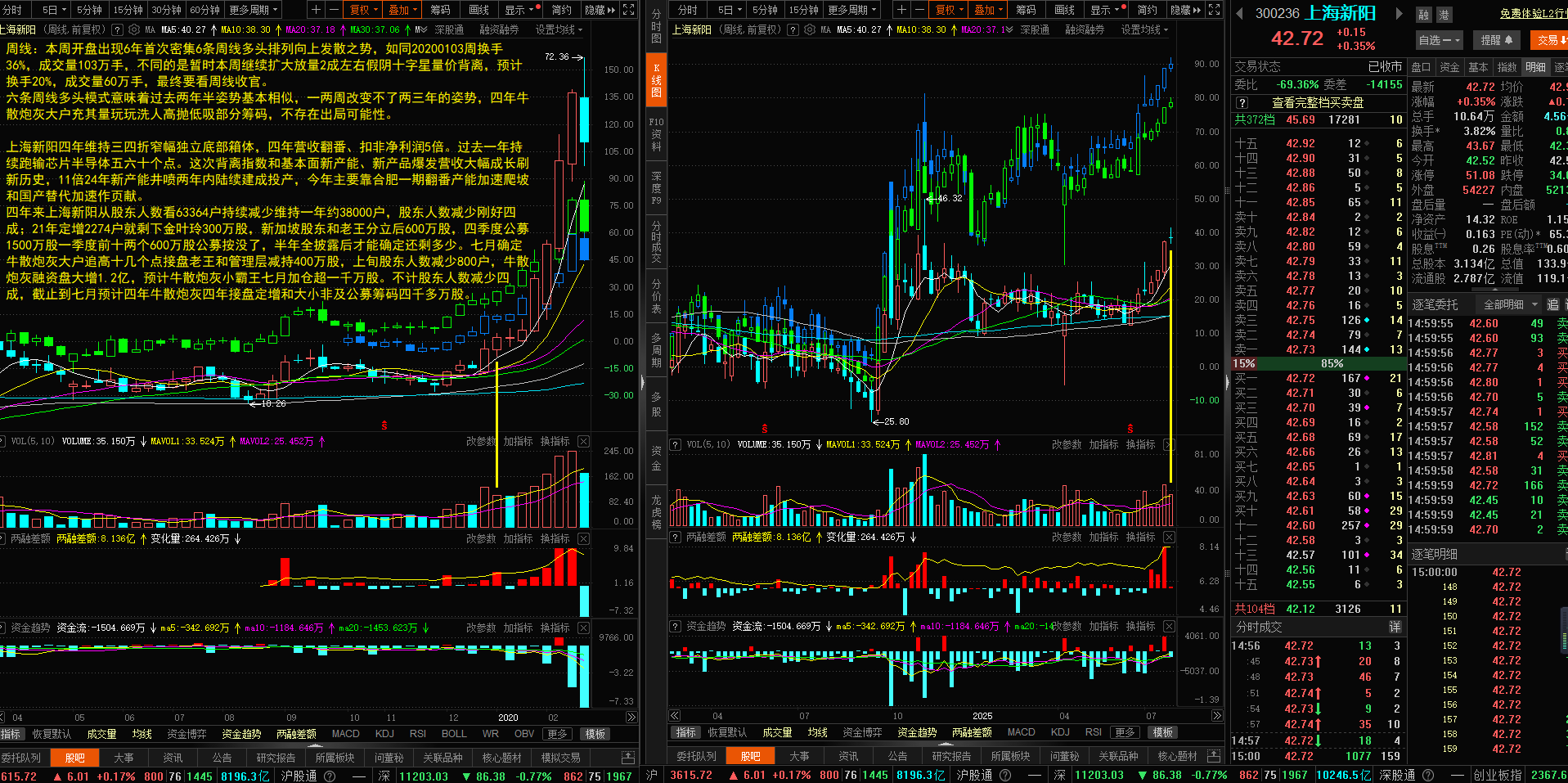Open the 更多周期 dropdown in the left chart
Viewport: 1568px width, 783px height.
254,10
